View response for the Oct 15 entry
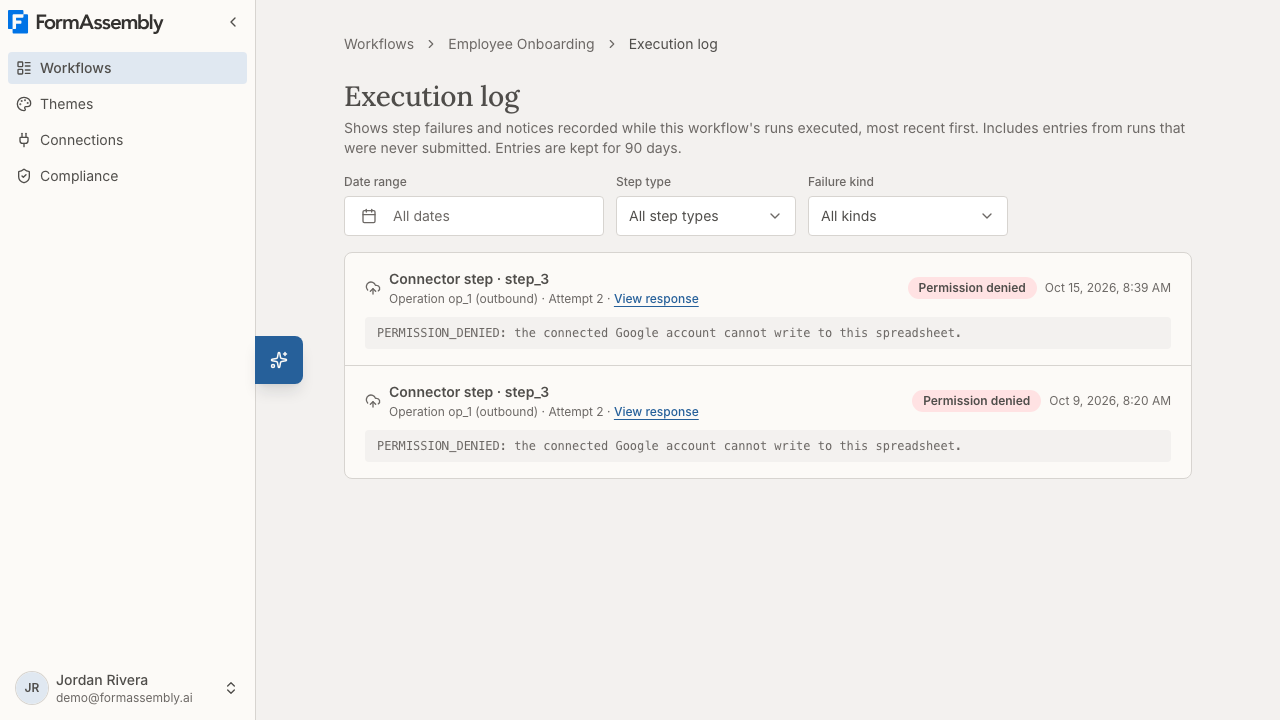 pyautogui.click(x=656, y=299)
